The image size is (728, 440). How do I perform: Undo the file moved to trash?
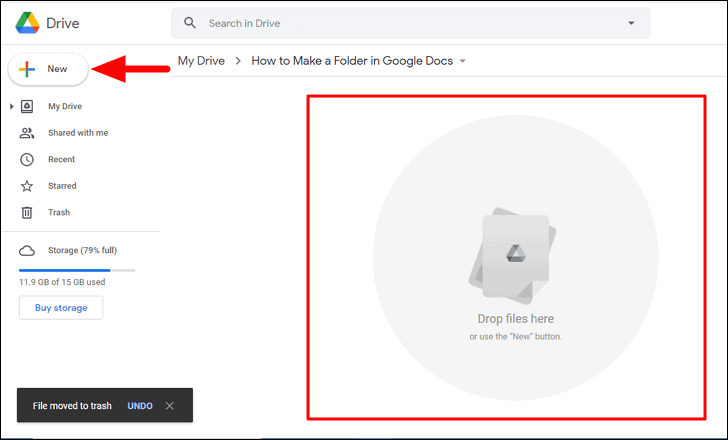click(x=140, y=406)
